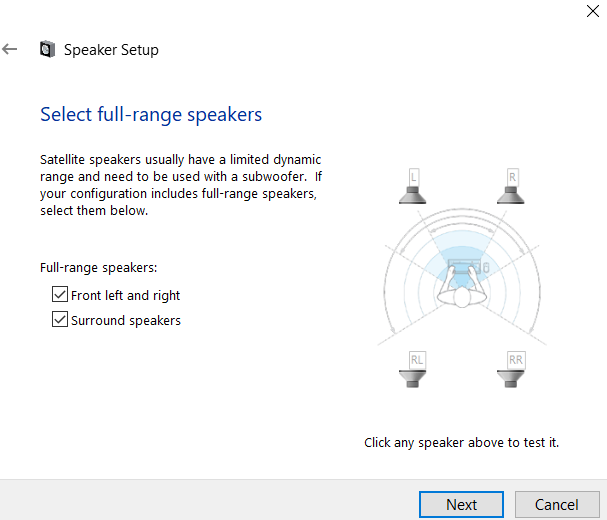Click the 'Select full-range speakers' heading
The height and width of the screenshot is (520, 607).
click(151, 115)
